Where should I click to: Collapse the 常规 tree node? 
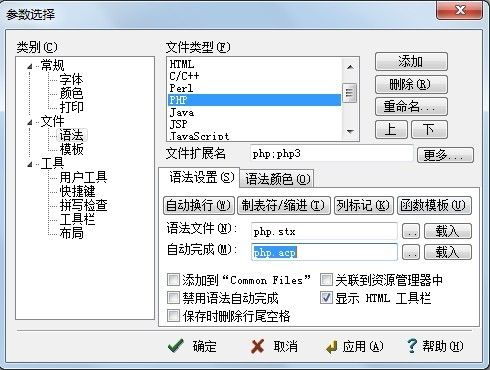[x=30, y=67]
